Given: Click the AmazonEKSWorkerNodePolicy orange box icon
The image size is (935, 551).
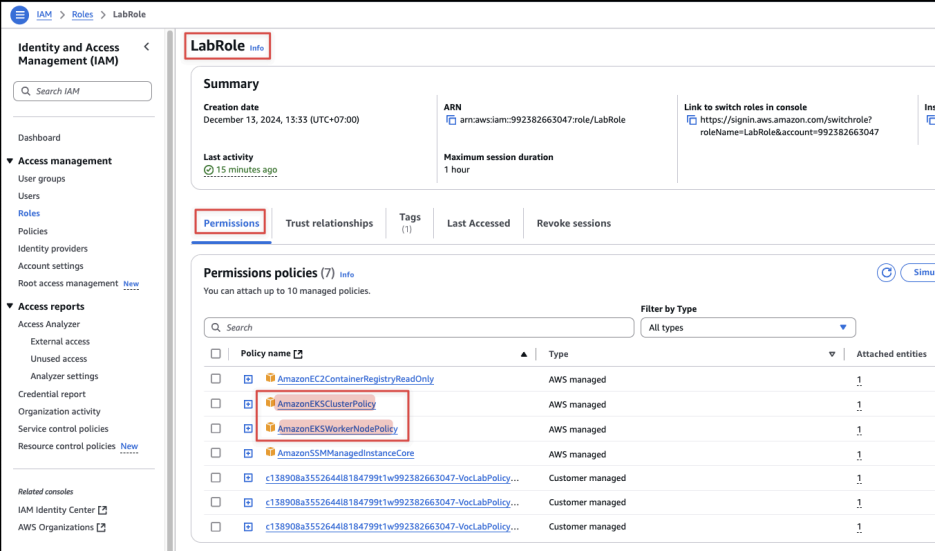Looking at the screenshot, I should [270, 428].
